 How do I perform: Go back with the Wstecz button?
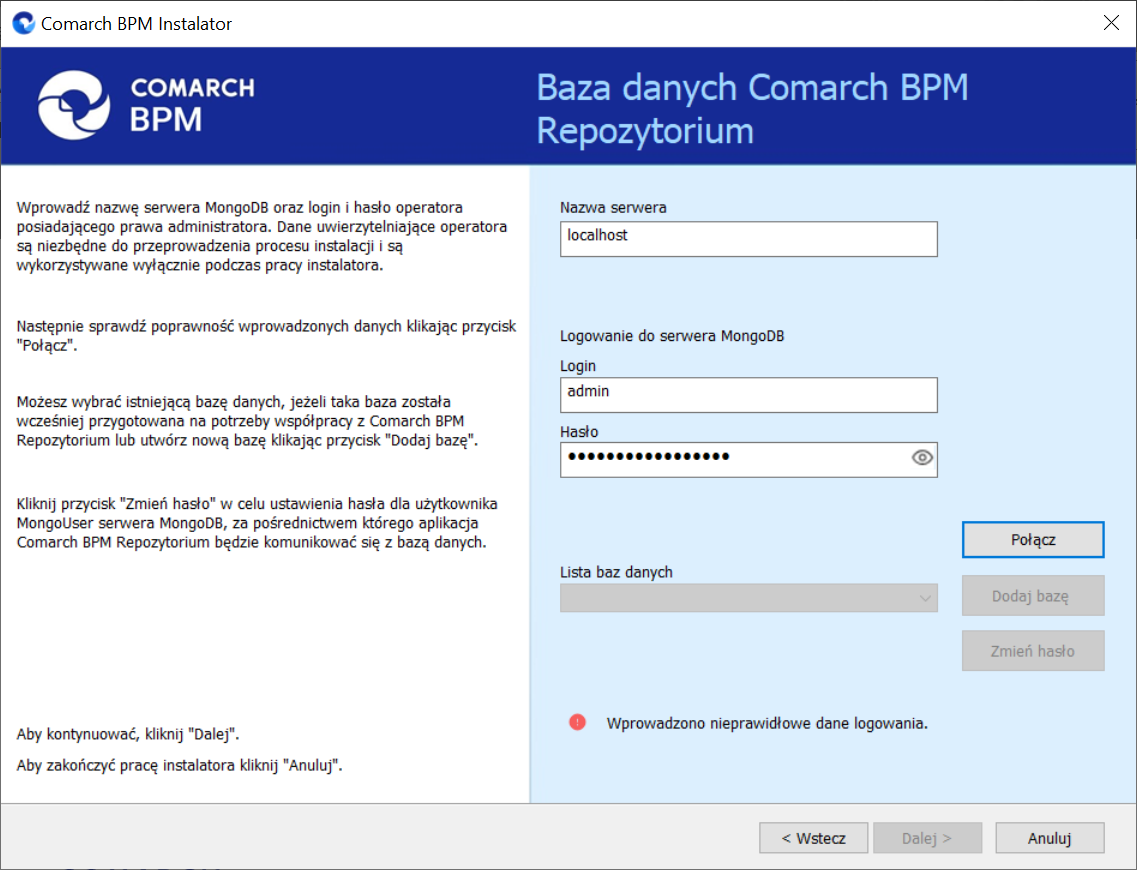(814, 838)
